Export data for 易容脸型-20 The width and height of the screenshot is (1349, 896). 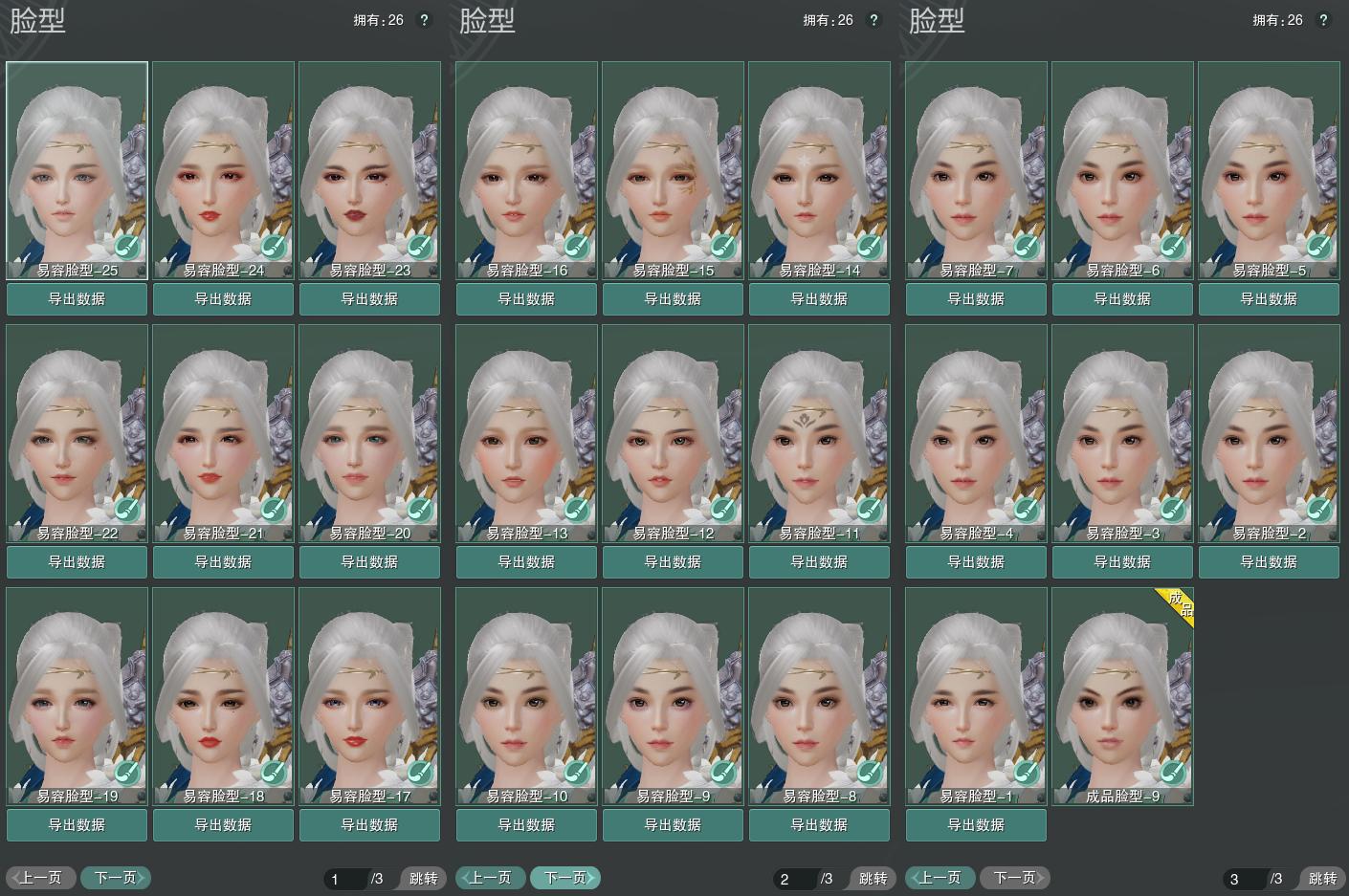[370, 562]
